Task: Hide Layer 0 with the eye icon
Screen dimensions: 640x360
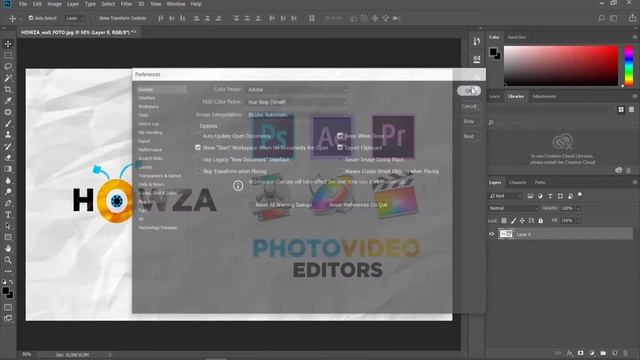Action: [x=491, y=234]
